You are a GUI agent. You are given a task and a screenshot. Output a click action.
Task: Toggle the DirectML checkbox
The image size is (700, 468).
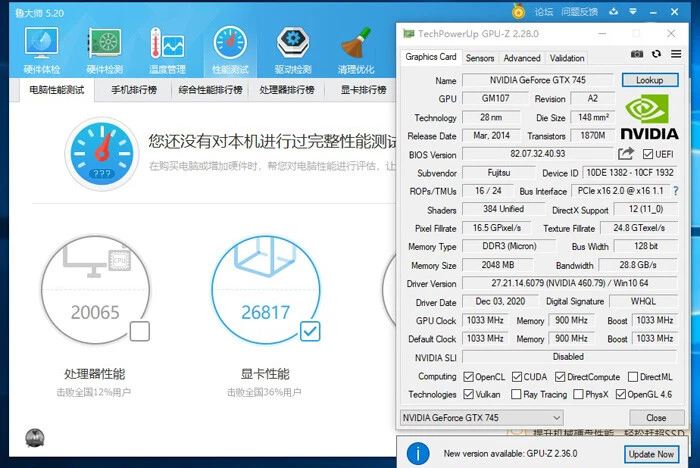[633, 377]
